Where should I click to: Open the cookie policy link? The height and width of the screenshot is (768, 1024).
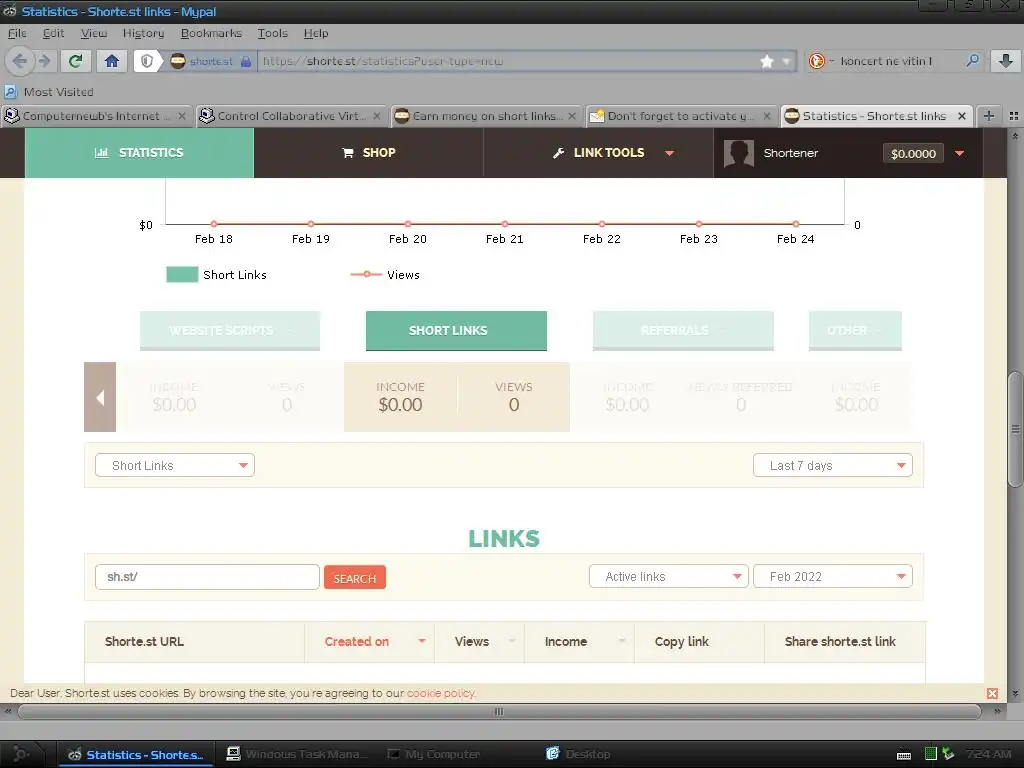coord(441,694)
